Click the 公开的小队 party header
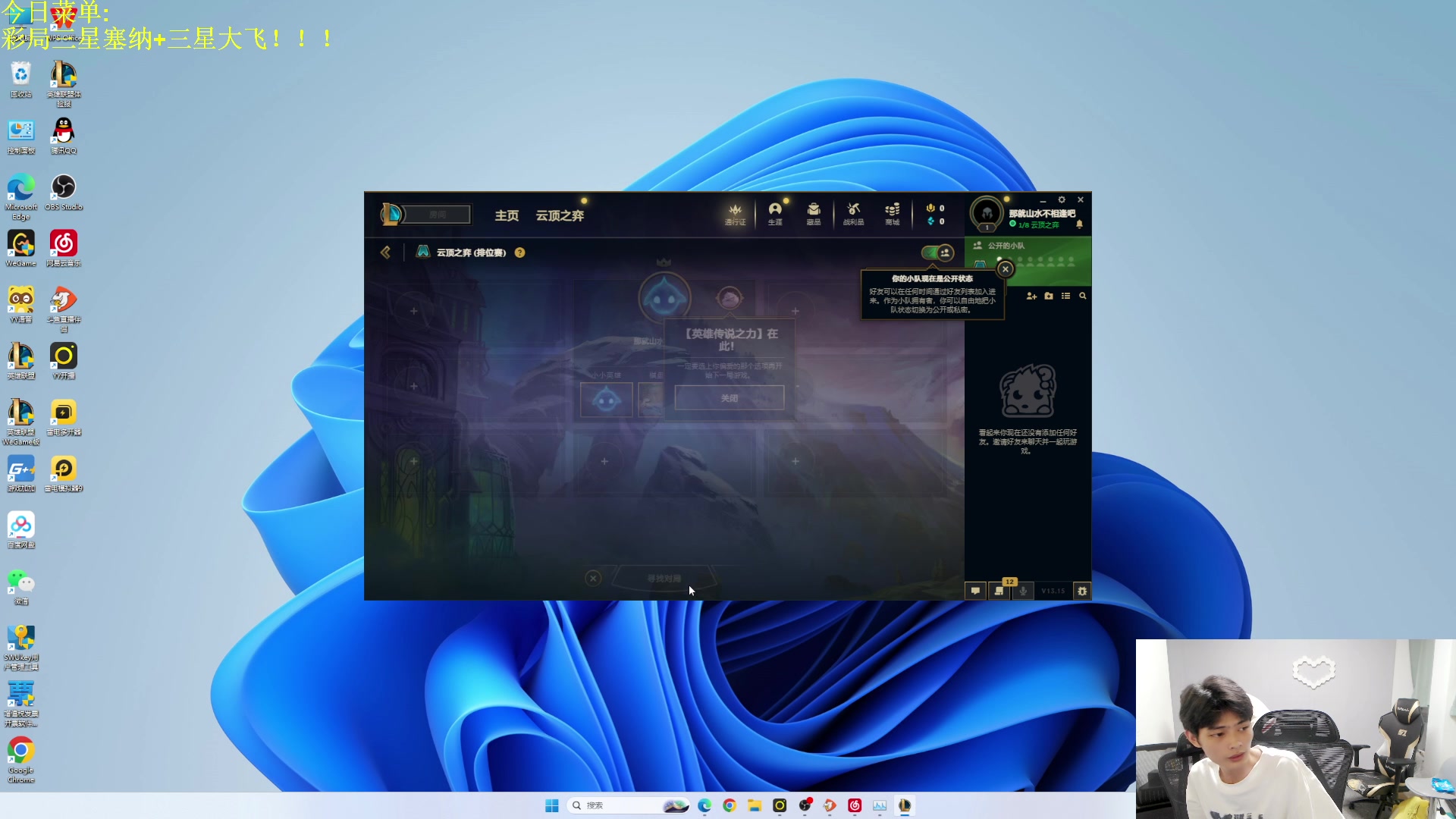Viewport: 1456px width, 819px height. click(1006, 246)
